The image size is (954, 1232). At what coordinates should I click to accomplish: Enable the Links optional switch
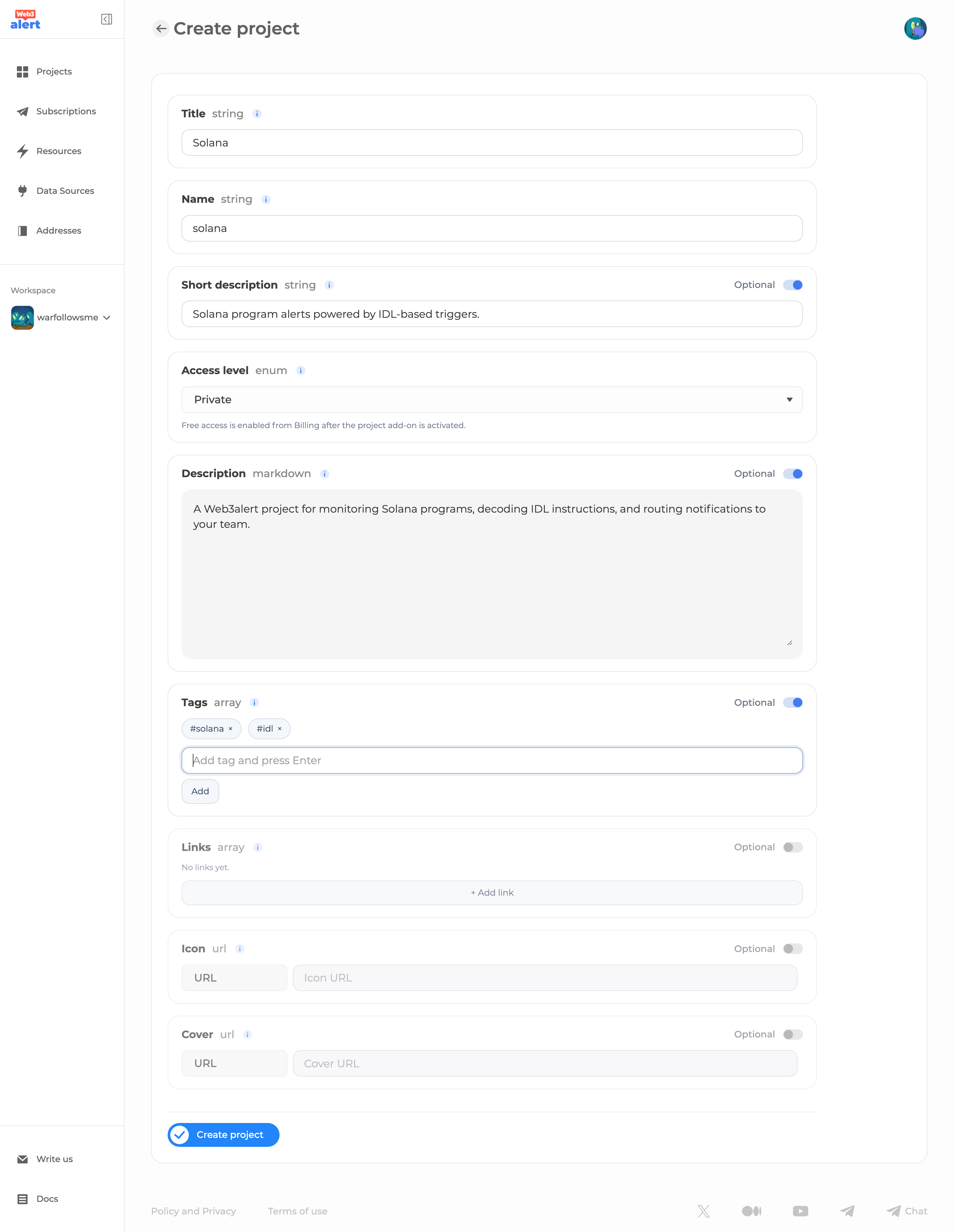[x=793, y=847]
